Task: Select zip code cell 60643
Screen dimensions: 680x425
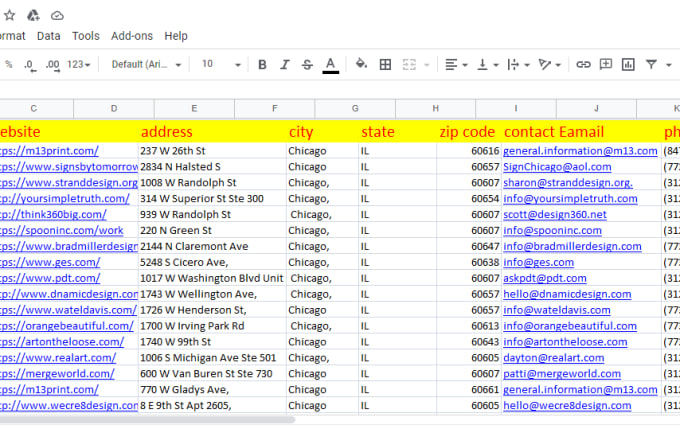Action: coord(469,342)
